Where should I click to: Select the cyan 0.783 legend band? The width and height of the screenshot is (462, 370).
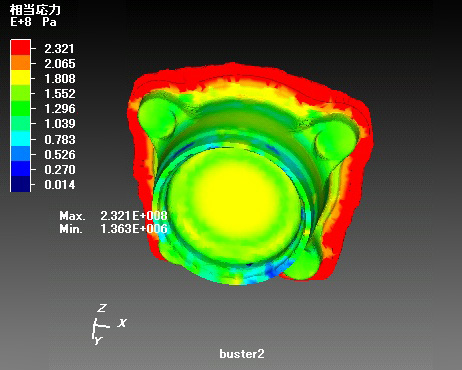[21, 139]
